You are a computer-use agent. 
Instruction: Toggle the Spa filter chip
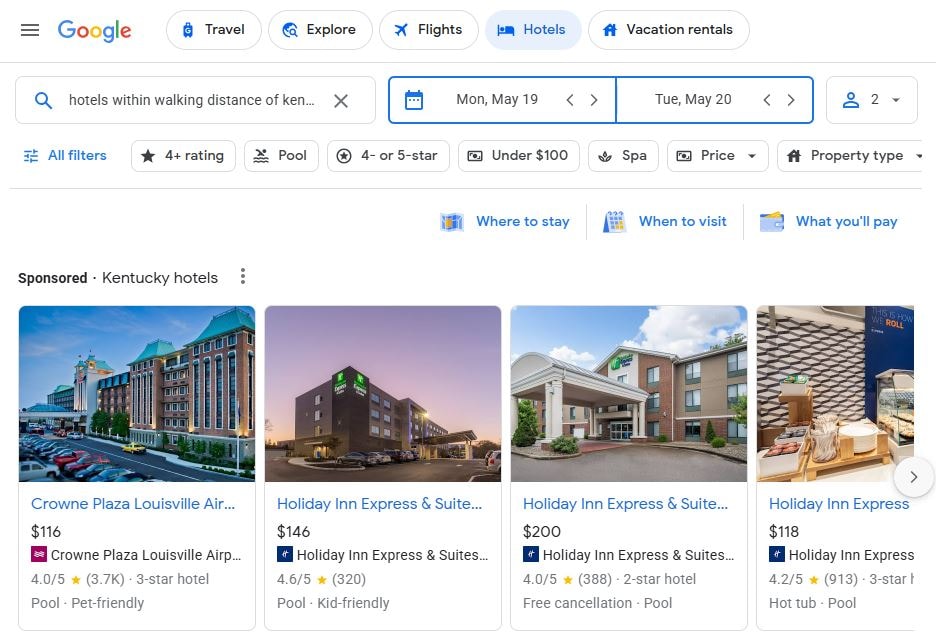pyautogui.click(x=623, y=156)
